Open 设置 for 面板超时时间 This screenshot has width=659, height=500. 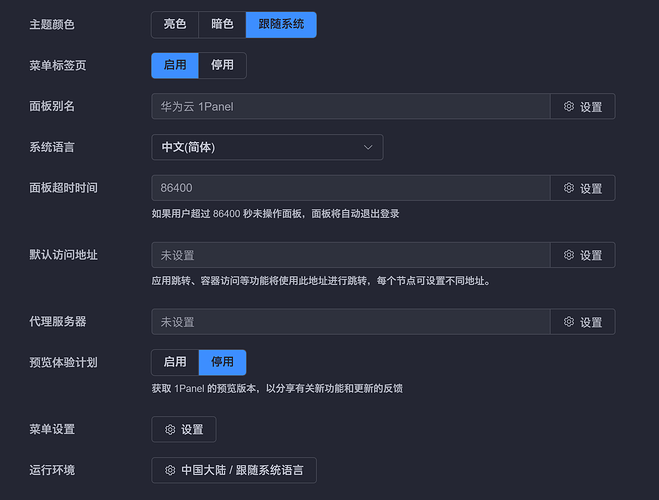click(583, 188)
